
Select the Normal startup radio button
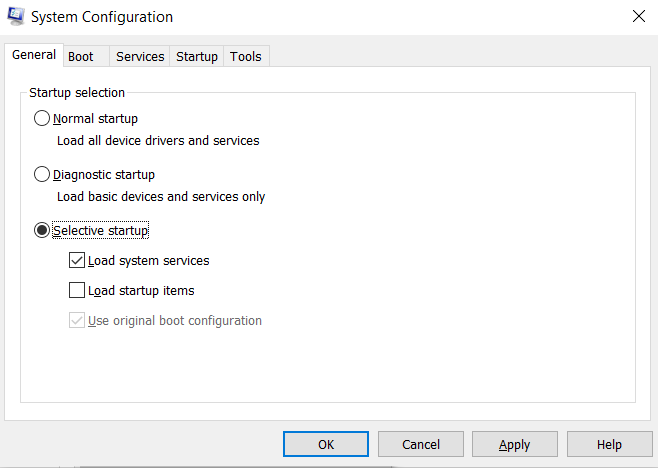point(42,118)
